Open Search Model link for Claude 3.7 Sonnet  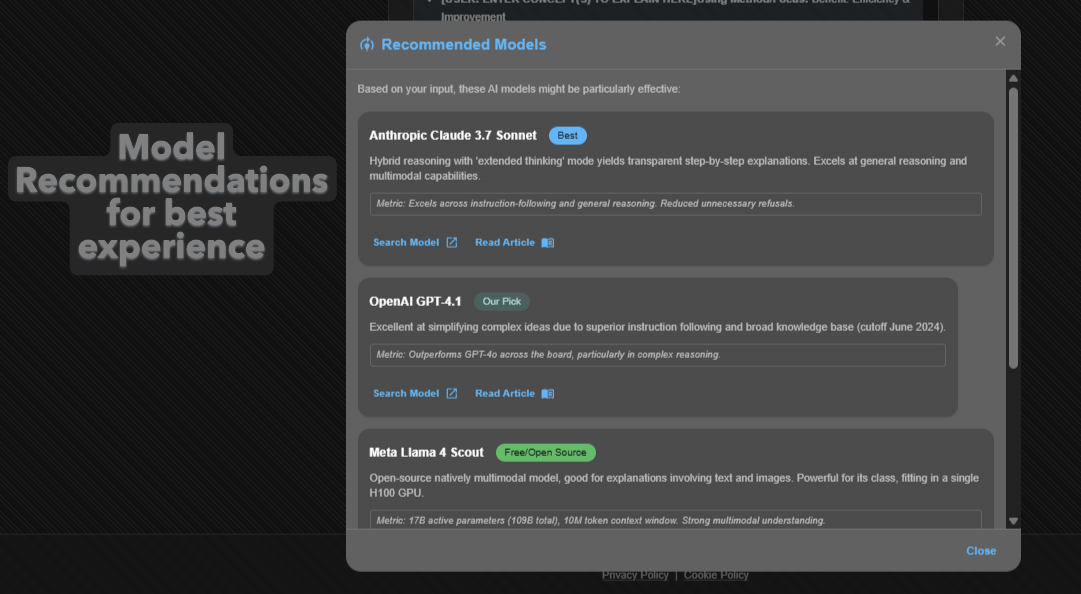pyautogui.click(x=405, y=243)
